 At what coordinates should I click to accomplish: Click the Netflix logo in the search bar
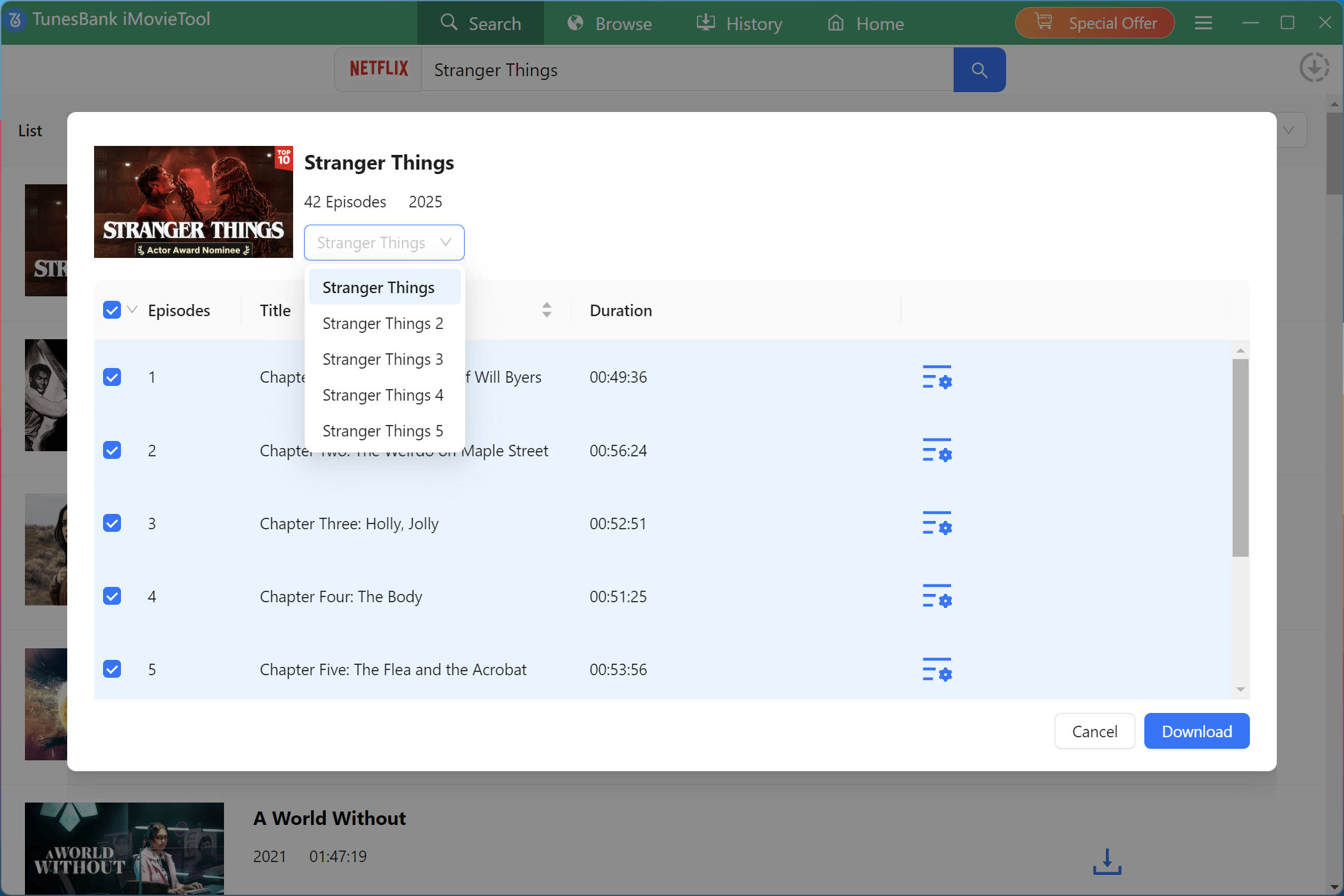pyautogui.click(x=379, y=68)
